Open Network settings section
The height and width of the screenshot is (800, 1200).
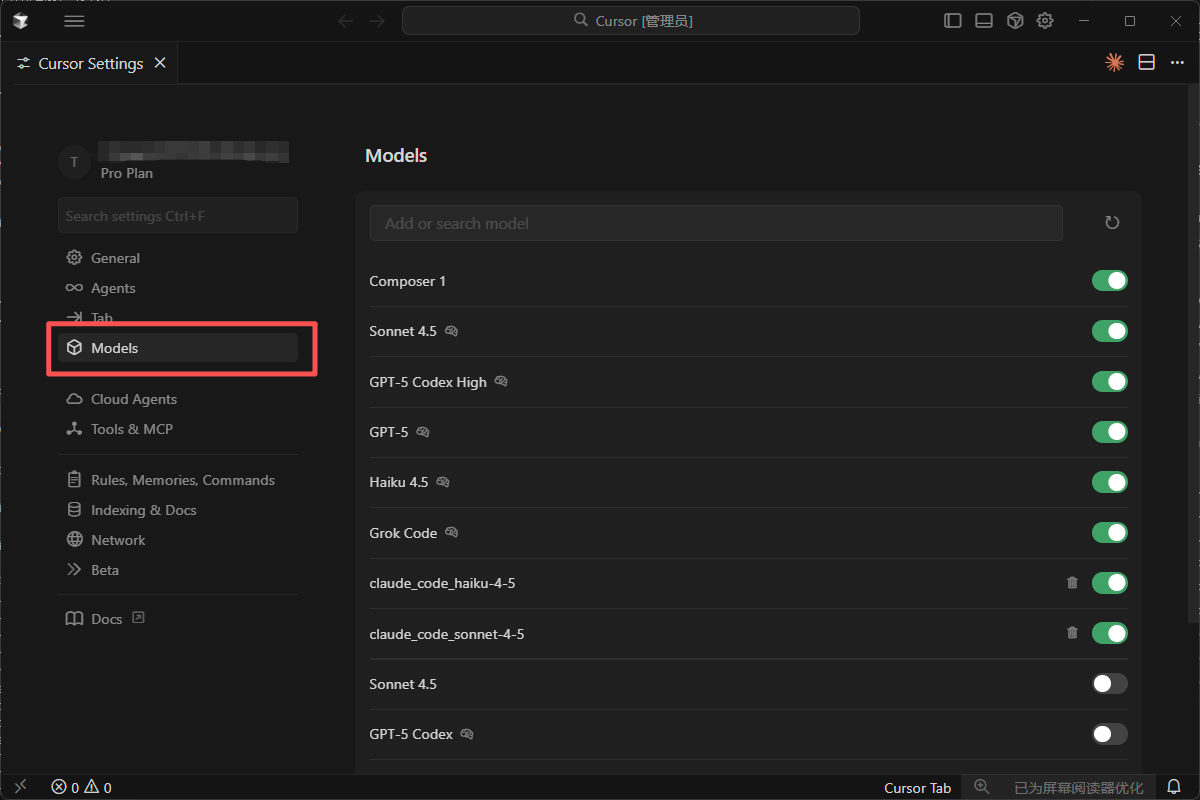pyautogui.click(x=178, y=540)
